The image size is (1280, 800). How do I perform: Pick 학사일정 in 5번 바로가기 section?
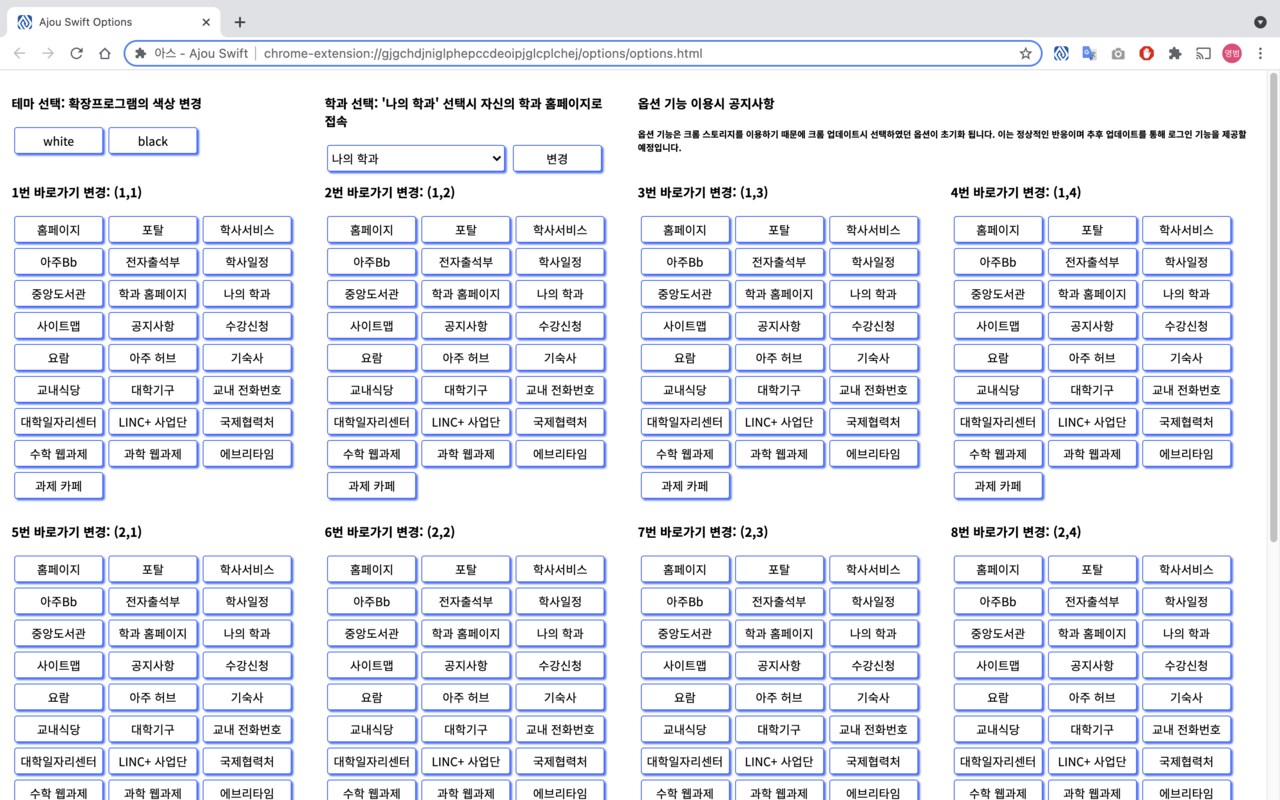(247, 602)
